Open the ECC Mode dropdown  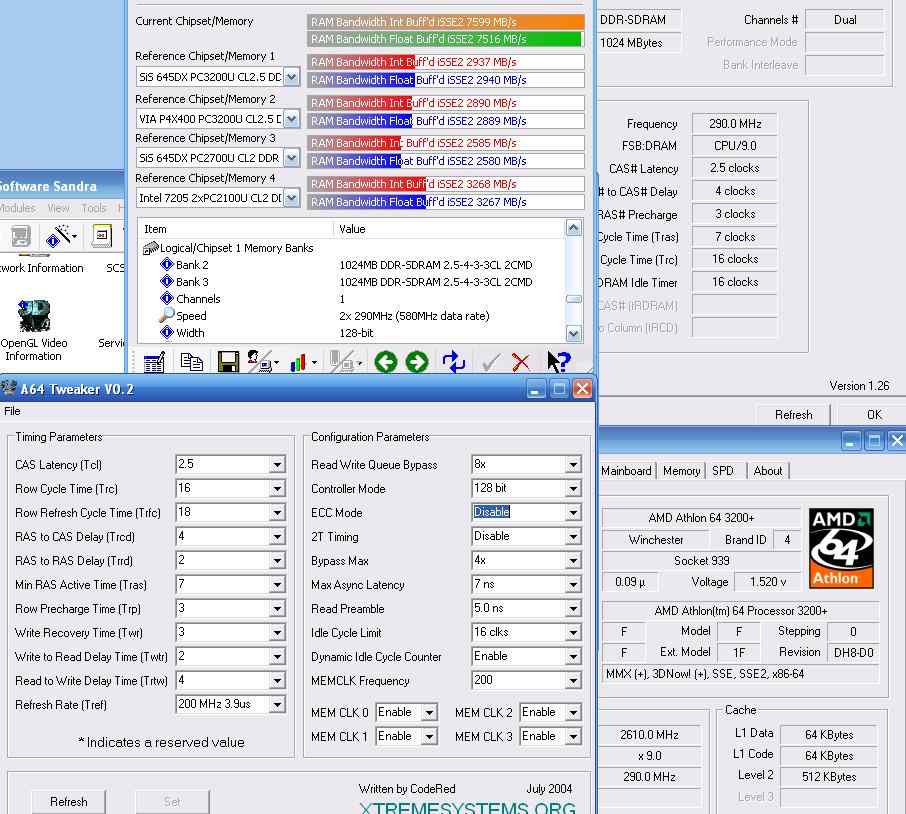click(573, 512)
